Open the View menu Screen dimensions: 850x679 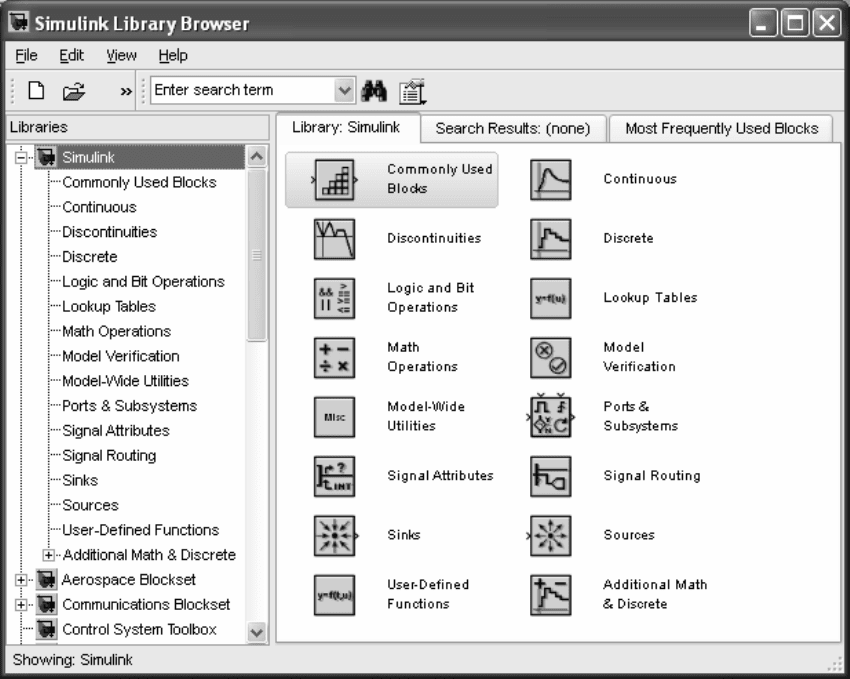[x=121, y=55]
